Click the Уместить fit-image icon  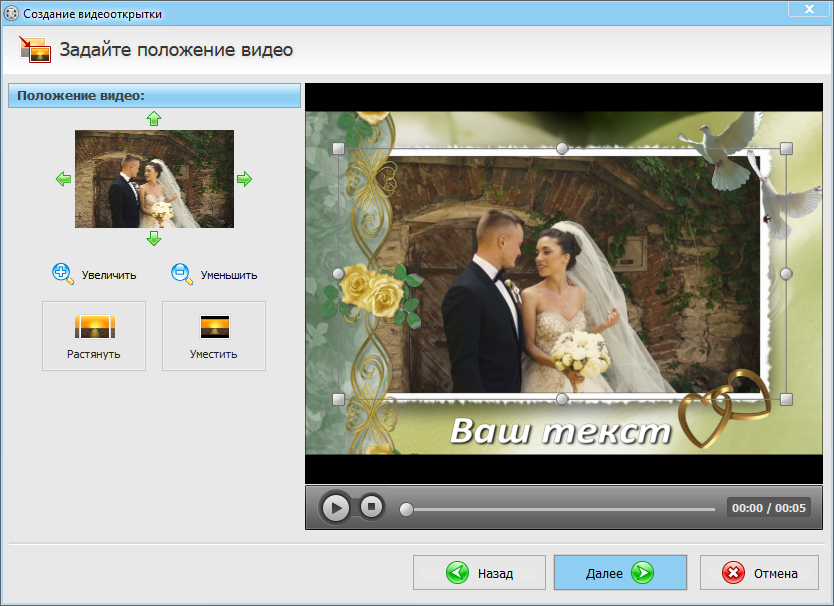point(213,325)
